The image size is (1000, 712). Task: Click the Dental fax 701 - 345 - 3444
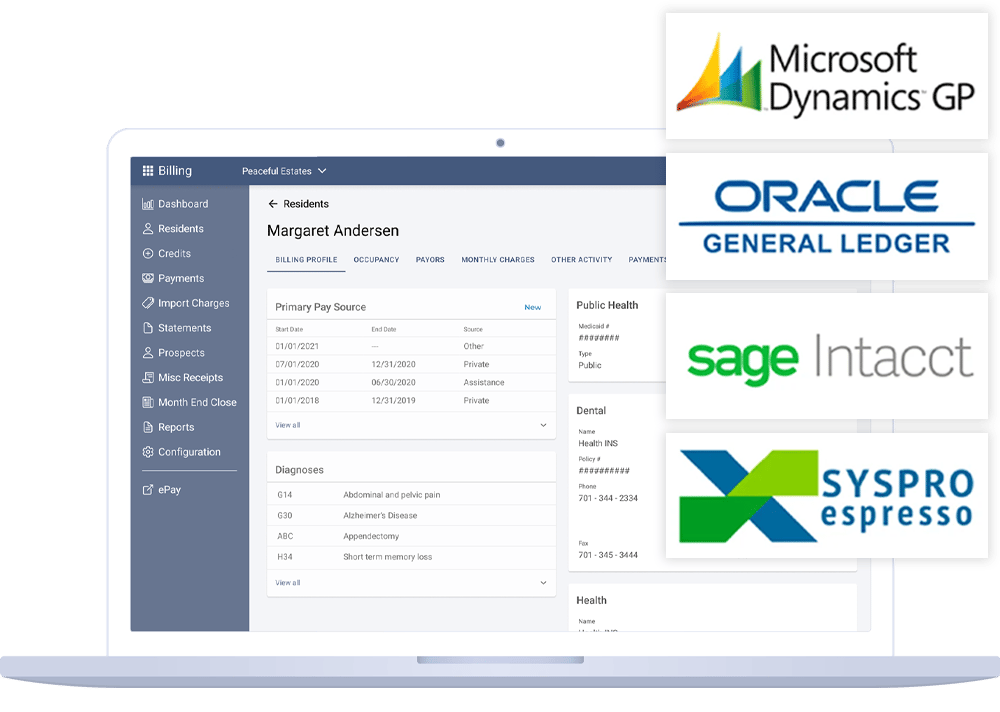pos(608,555)
